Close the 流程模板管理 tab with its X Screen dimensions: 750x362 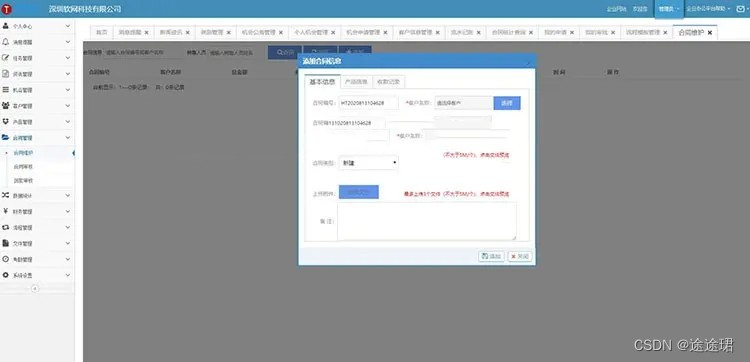click(665, 33)
